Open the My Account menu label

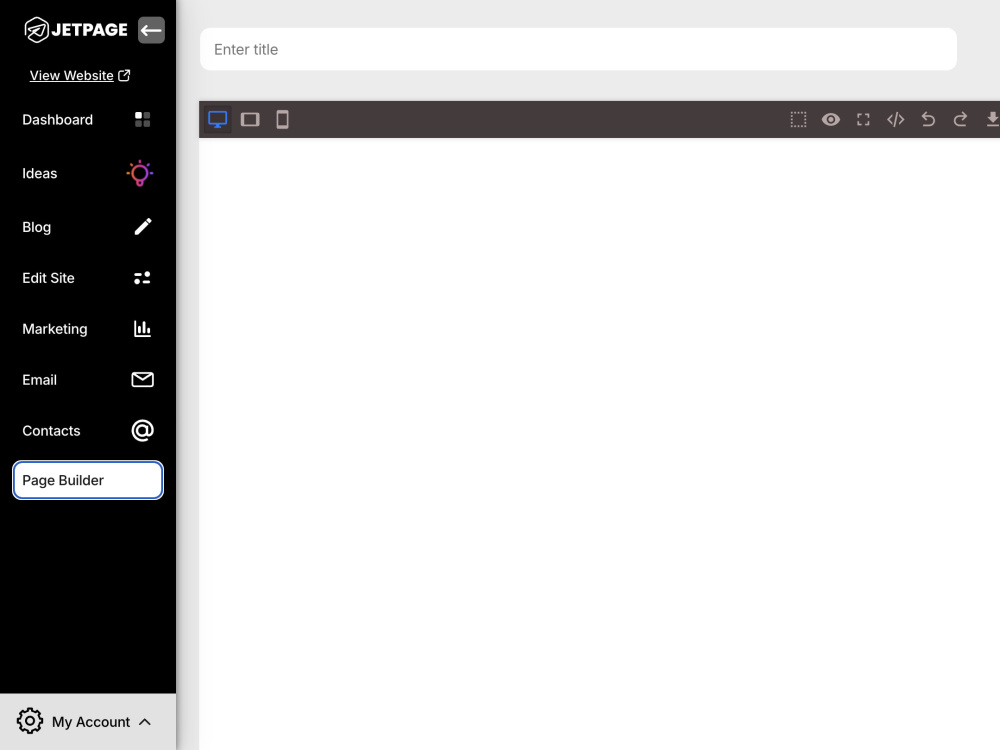click(91, 722)
